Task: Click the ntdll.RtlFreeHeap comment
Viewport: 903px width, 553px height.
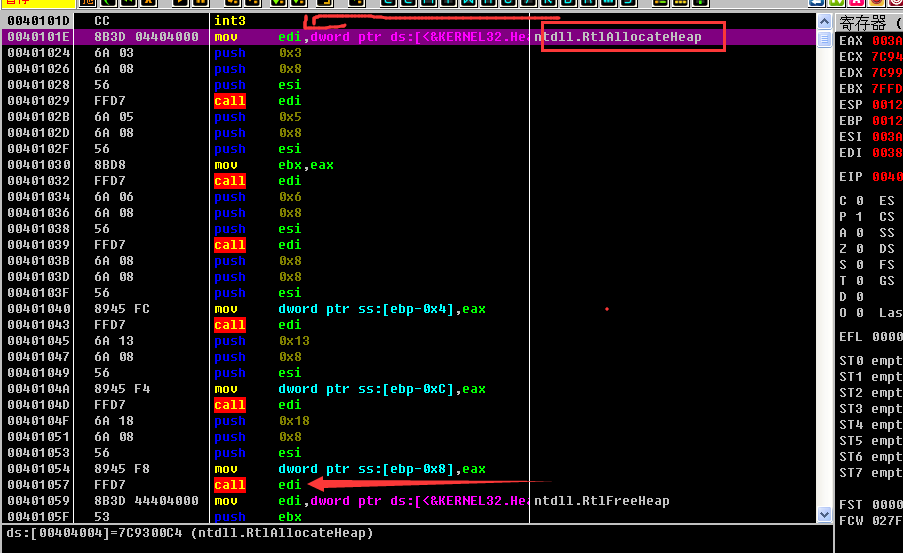Action: point(601,501)
